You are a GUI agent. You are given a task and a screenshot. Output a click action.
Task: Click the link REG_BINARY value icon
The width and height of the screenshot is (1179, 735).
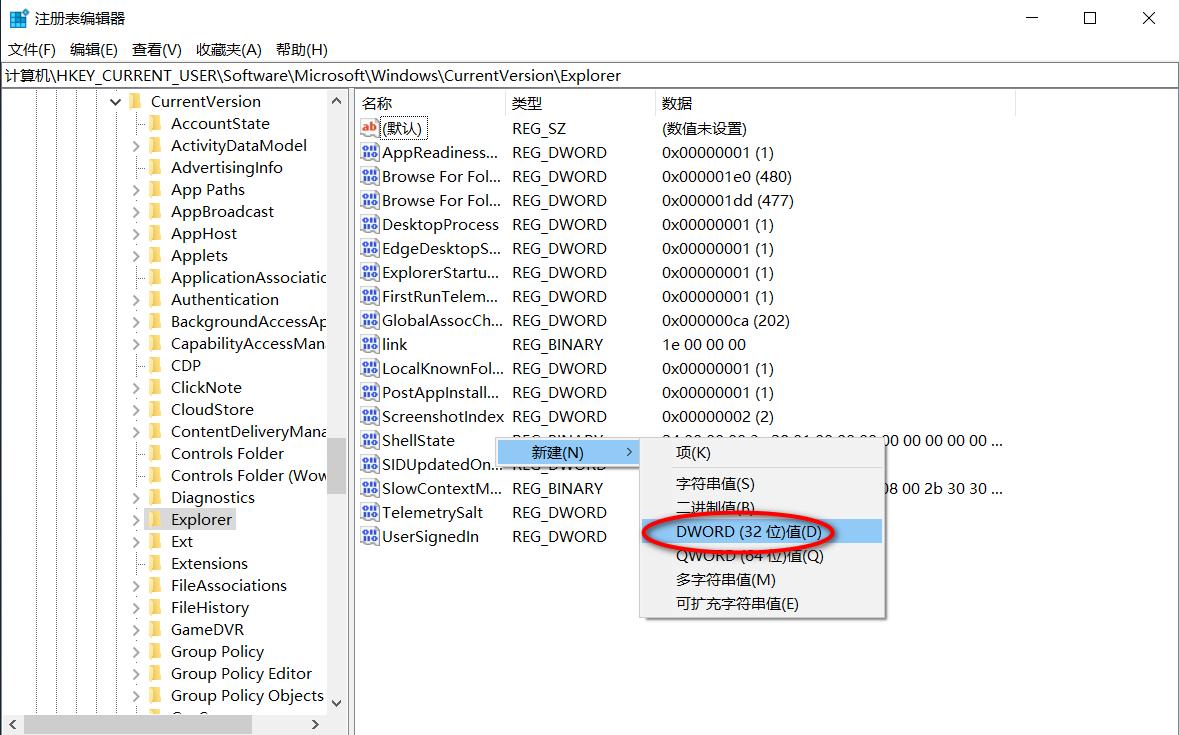(x=368, y=344)
